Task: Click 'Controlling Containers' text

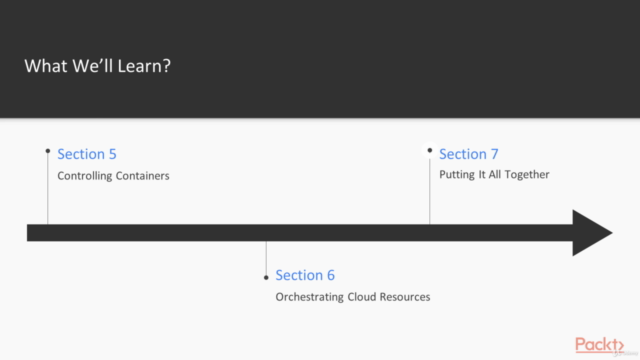Action: pyautogui.click(x=113, y=176)
